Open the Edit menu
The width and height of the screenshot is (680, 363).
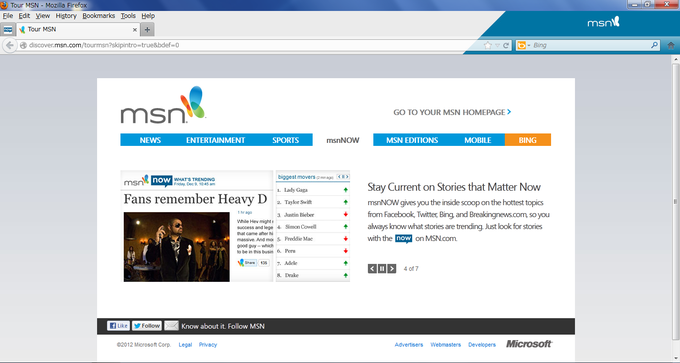tap(24, 16)
